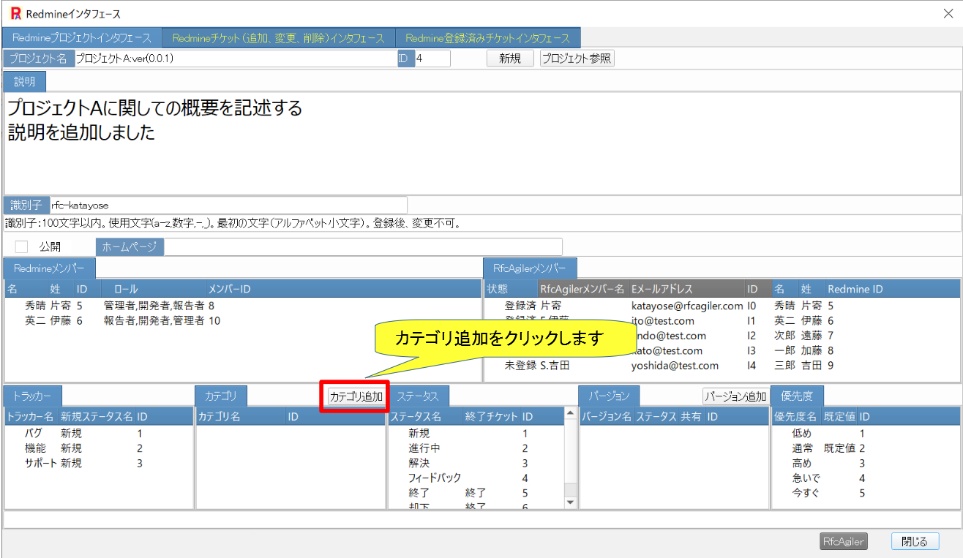
Task: Click the トラッカー名 column header
Action: pyautogui.click(x=30, y=416)
